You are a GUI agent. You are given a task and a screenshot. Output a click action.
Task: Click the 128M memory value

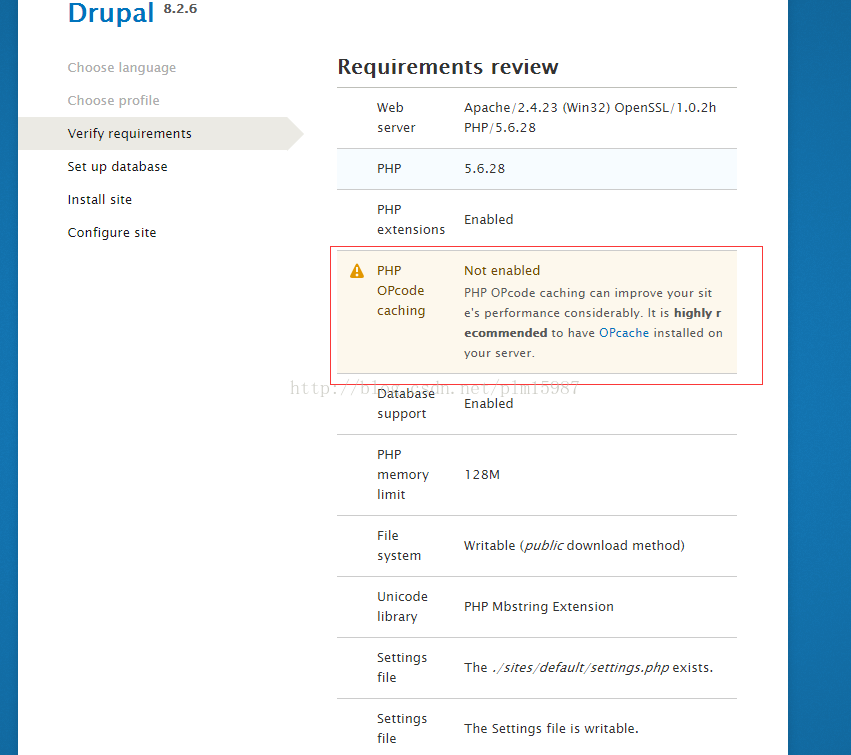tap(482, 475)
